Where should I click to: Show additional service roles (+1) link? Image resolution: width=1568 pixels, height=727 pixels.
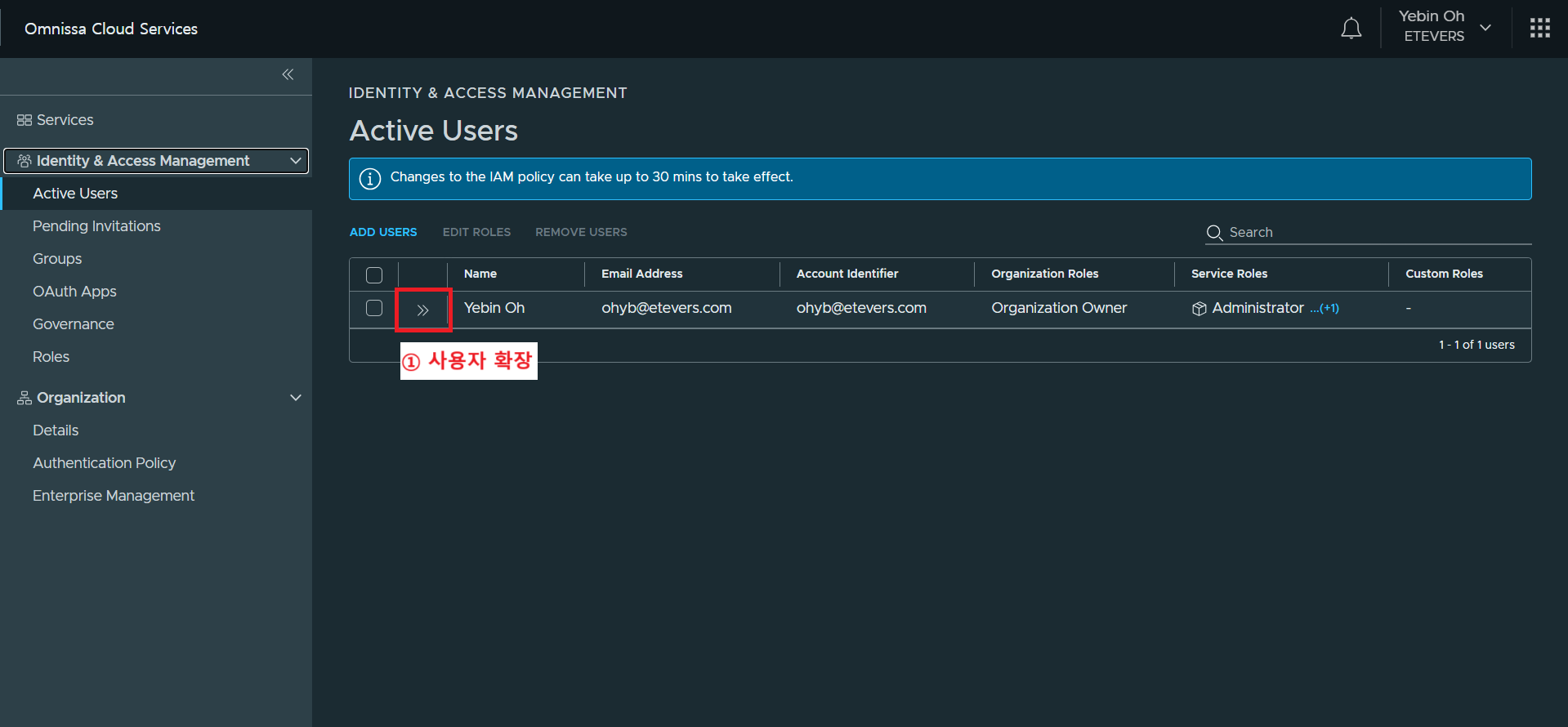point(1325,309)
